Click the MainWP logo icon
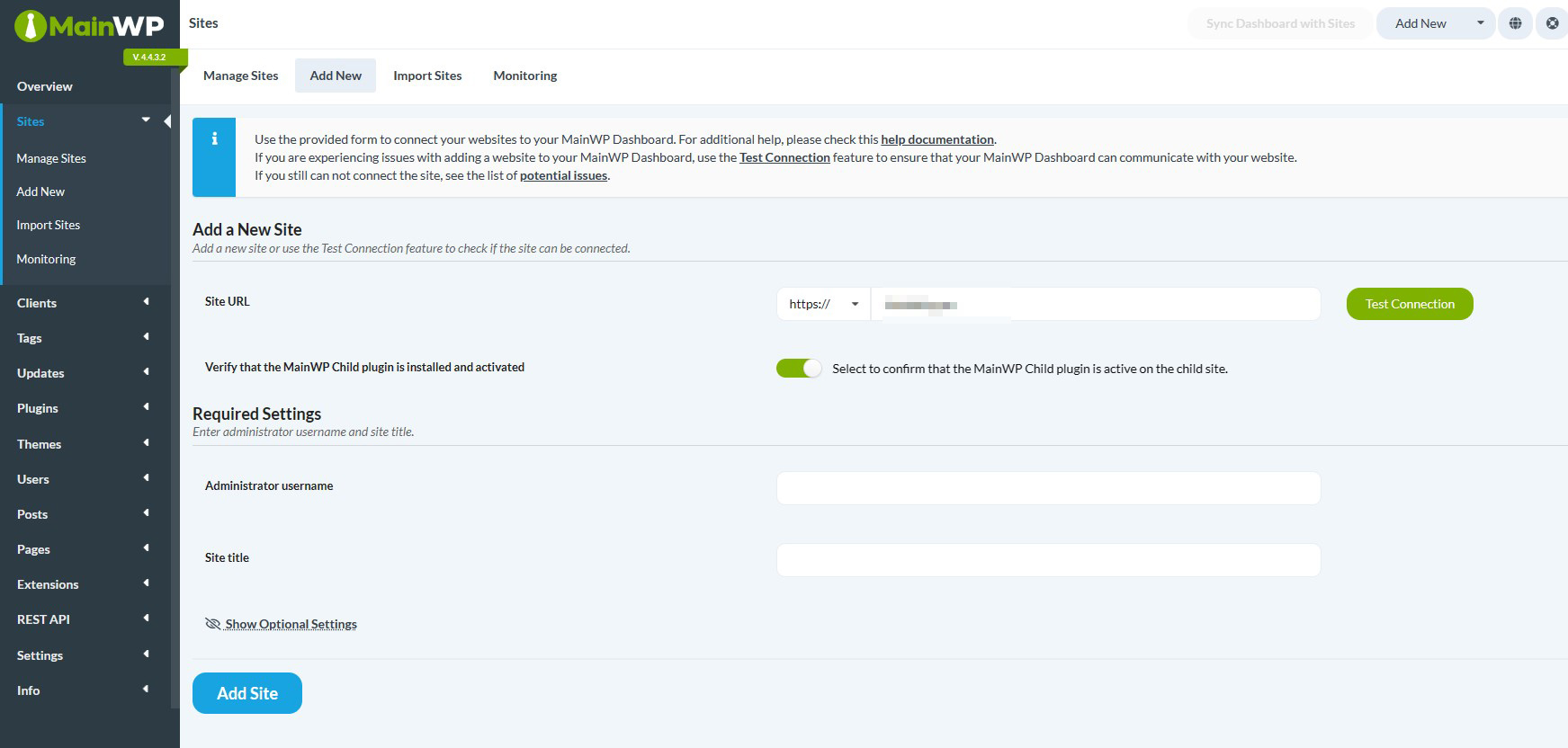The height and width of the screenshot is (748, 1568). click(31, 25)
